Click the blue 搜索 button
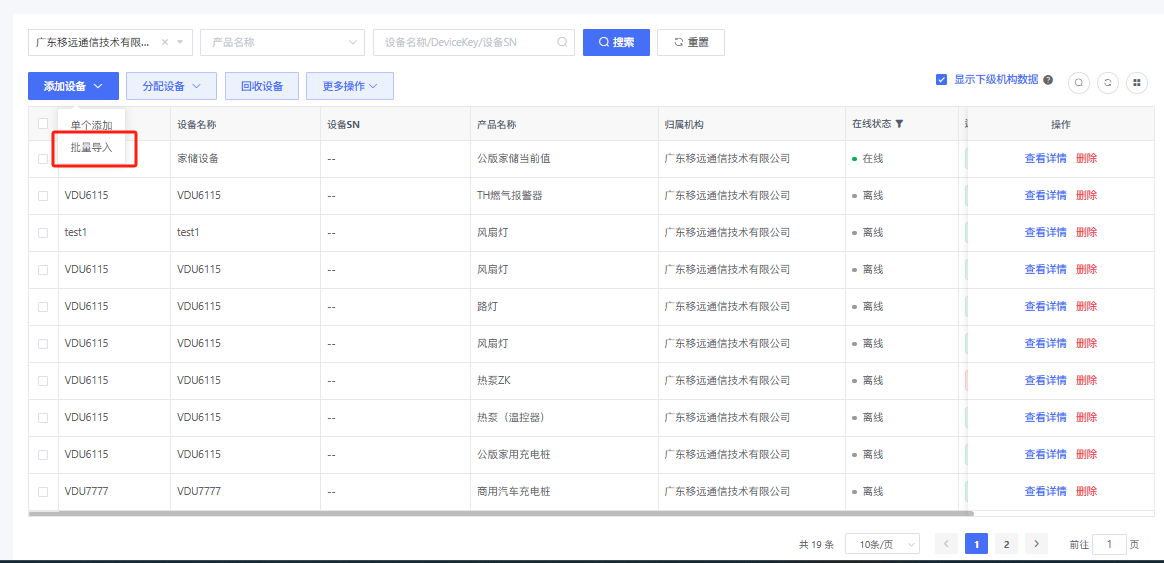The image size is (1164, 563). tap(616, 42)
